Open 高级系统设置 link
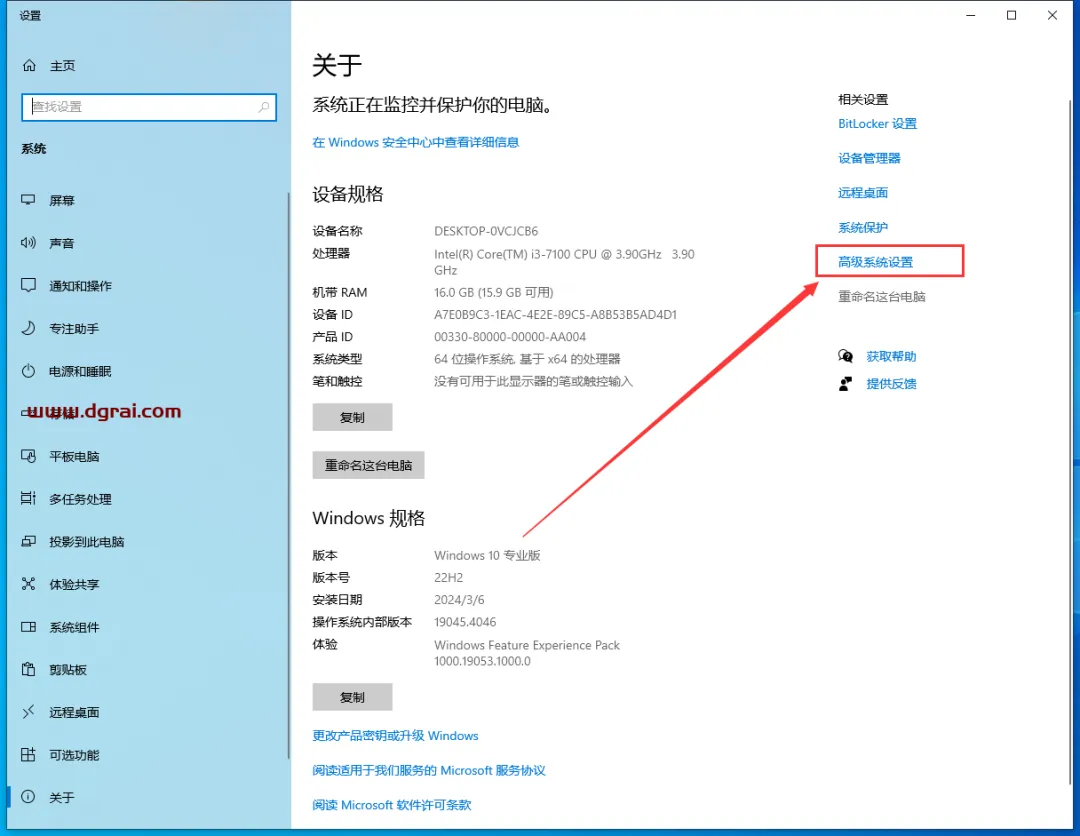Image resolution: width=1080 pixels, height=836 pixels. [x=875, y=262]
